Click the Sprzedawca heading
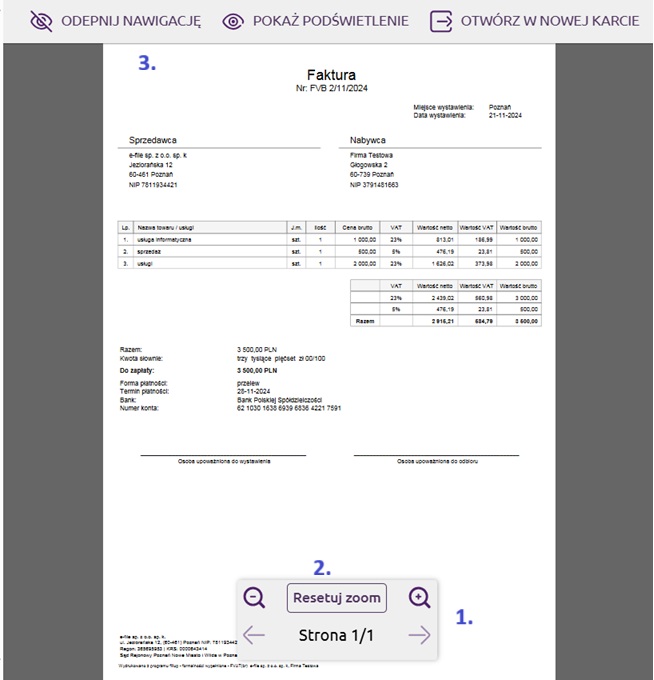This screenshot has height=680, width=654. pyautogui.click(x=153, y=140)
